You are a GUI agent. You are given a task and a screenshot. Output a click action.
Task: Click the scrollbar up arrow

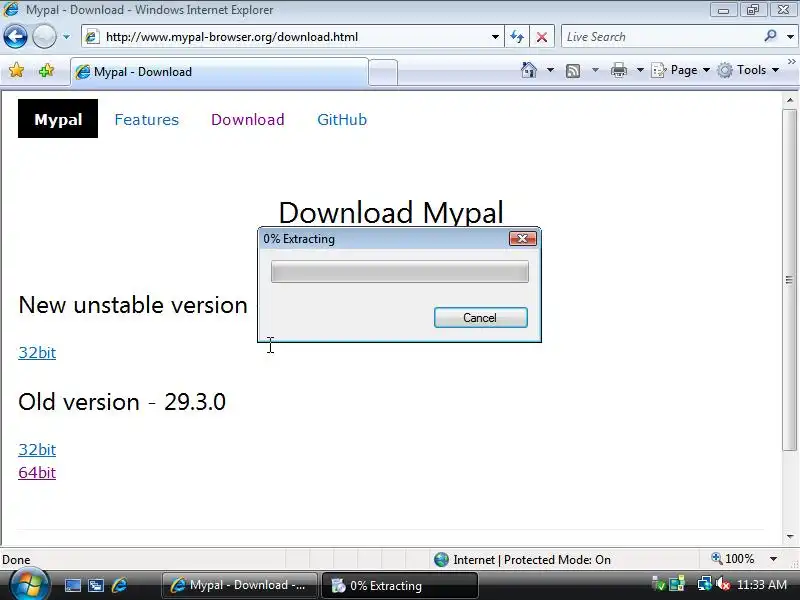tap(790, 100)
